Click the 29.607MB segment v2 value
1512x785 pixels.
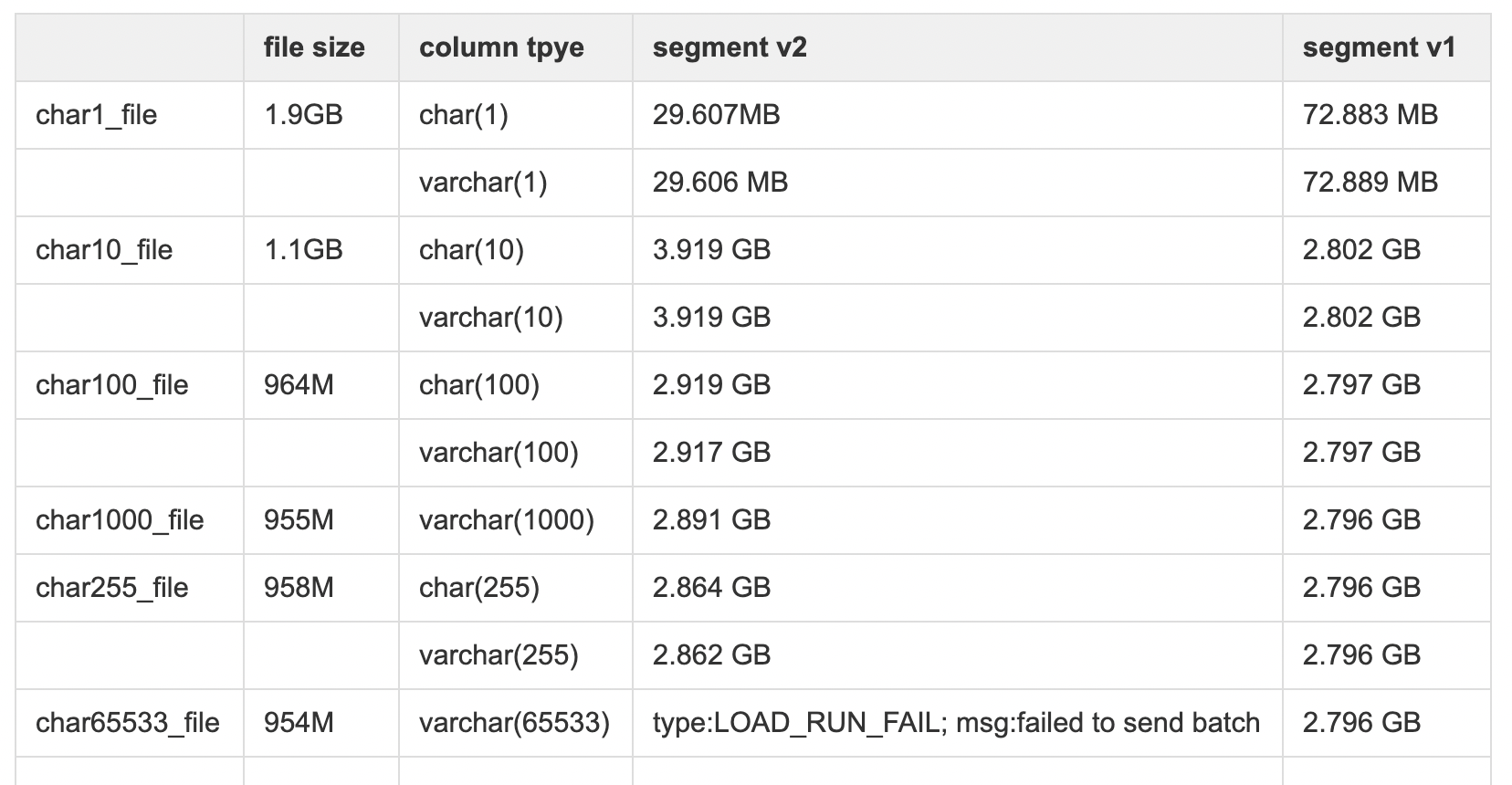coord(716,115)
